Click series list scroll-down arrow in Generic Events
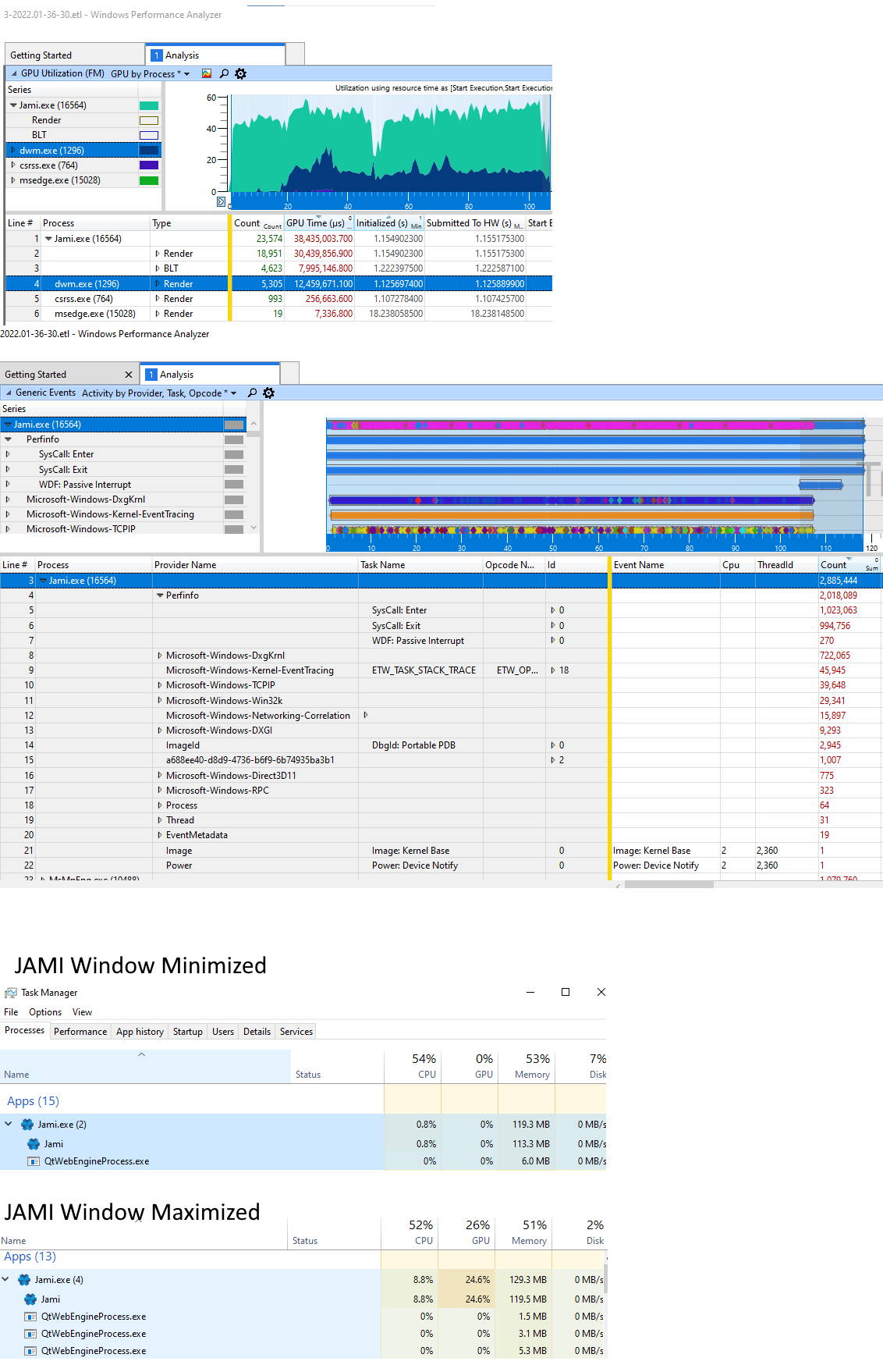 pyautogui.click(x=254, y=528)
